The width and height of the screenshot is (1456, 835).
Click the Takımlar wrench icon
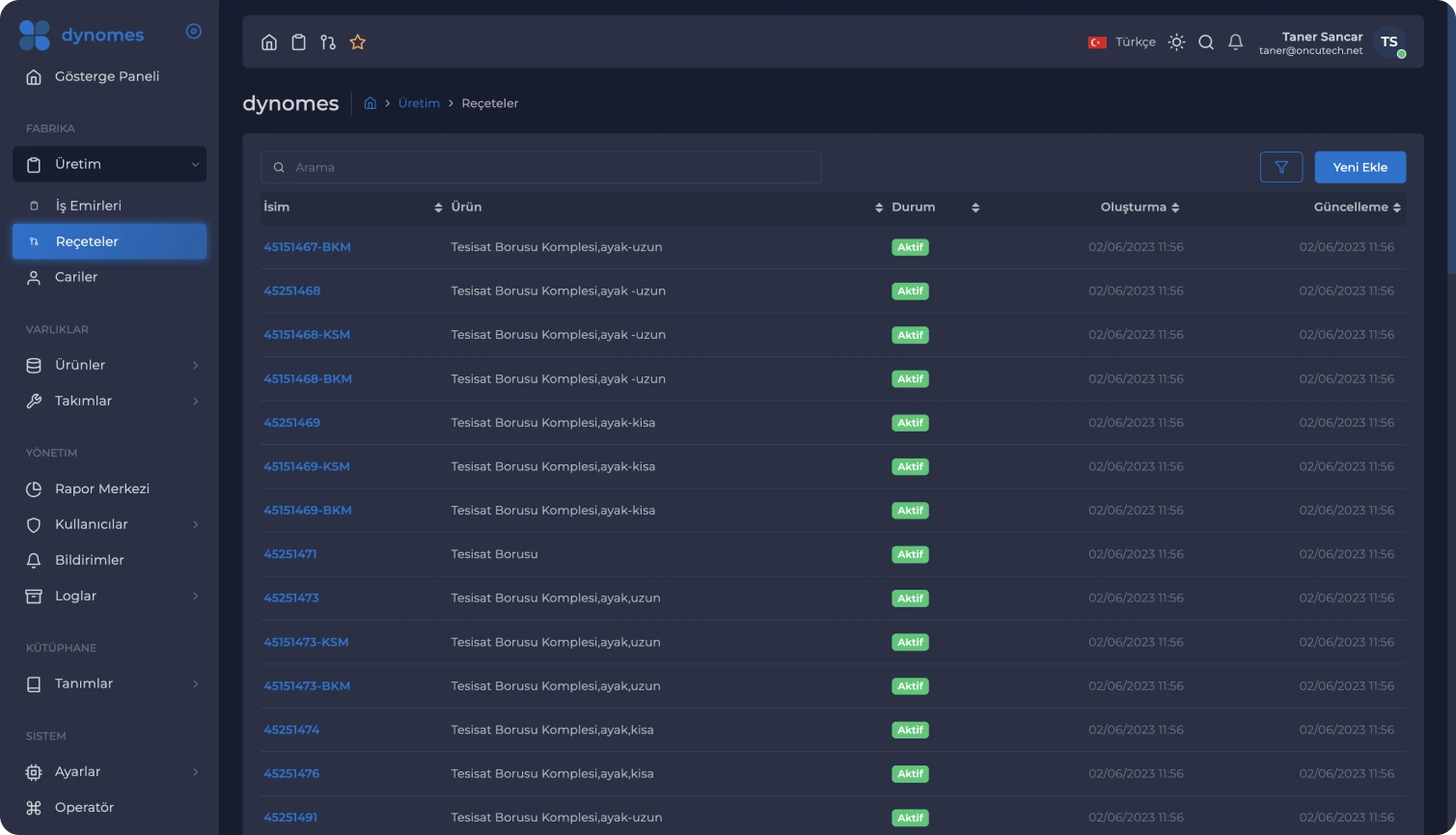[34, 401]
